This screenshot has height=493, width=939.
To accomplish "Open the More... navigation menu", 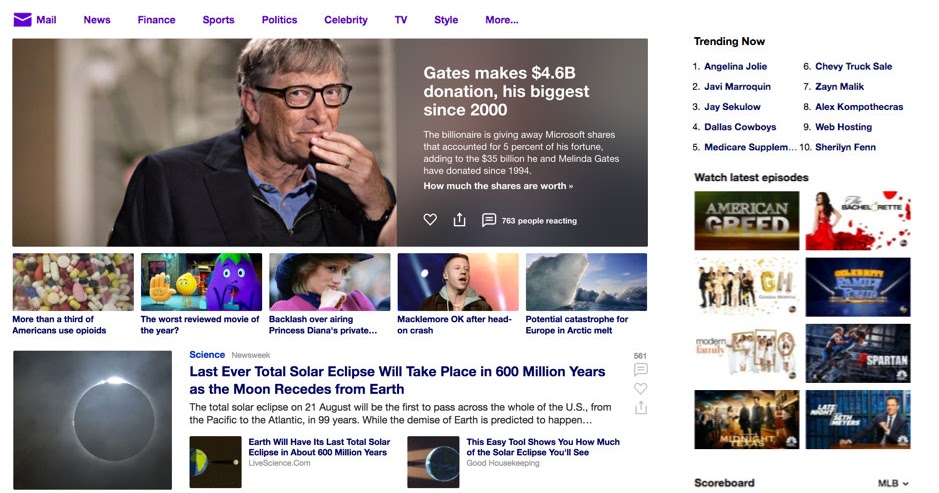I will click(x=502, y=20).
